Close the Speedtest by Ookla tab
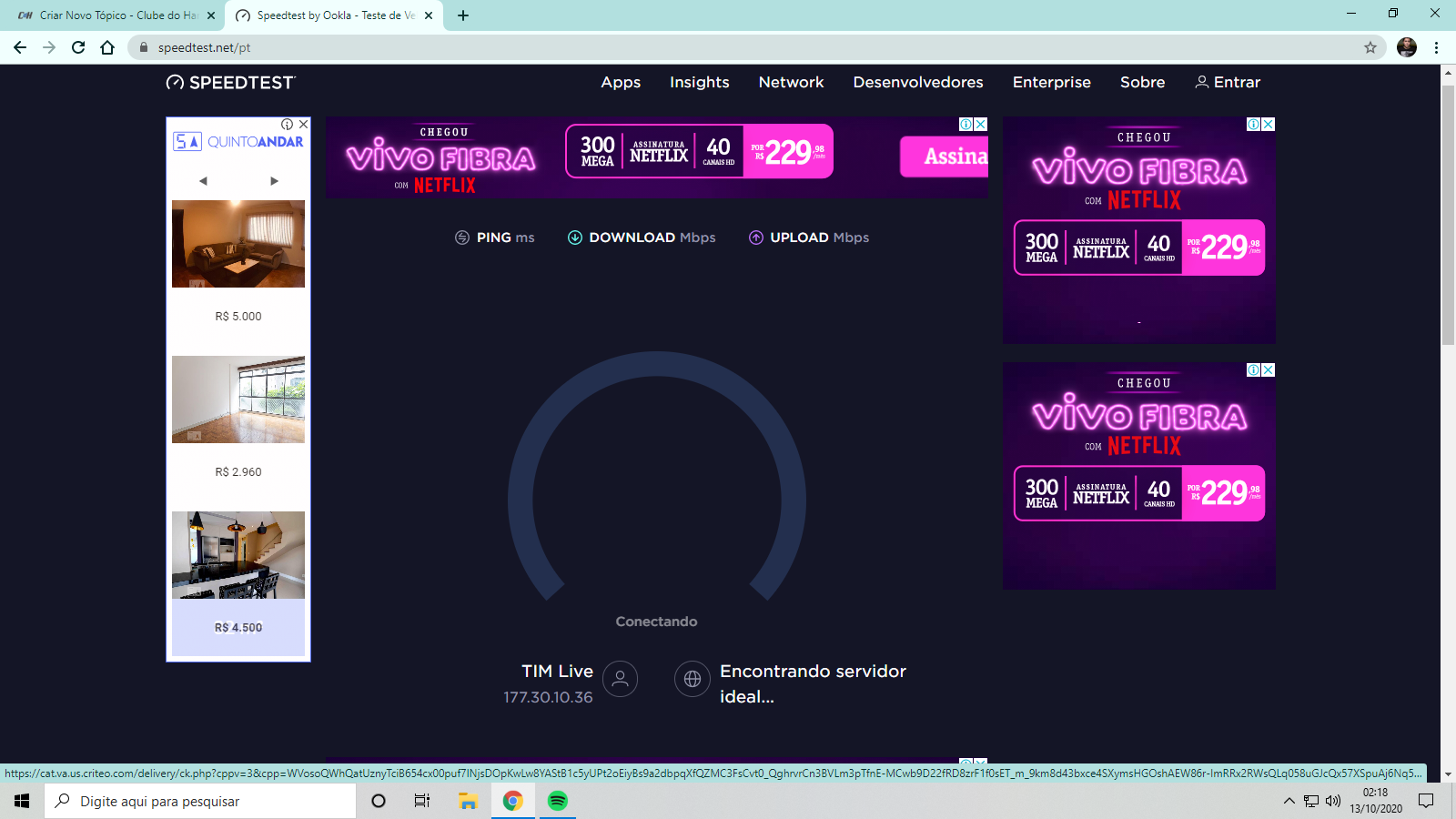The height and width of the screenshot is (819, 1456). point(429,15)
